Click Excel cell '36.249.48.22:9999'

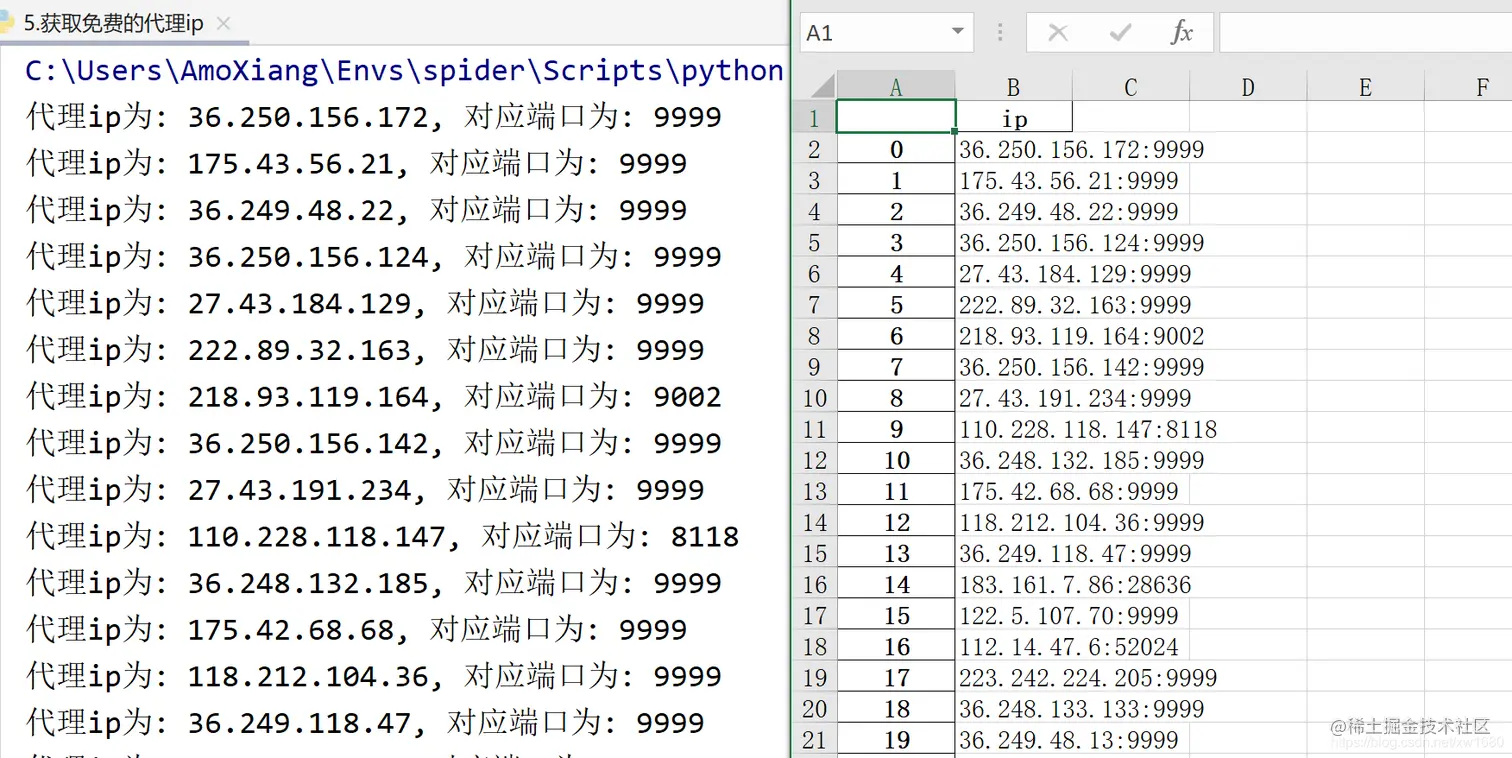click(x=1069, y=212)
